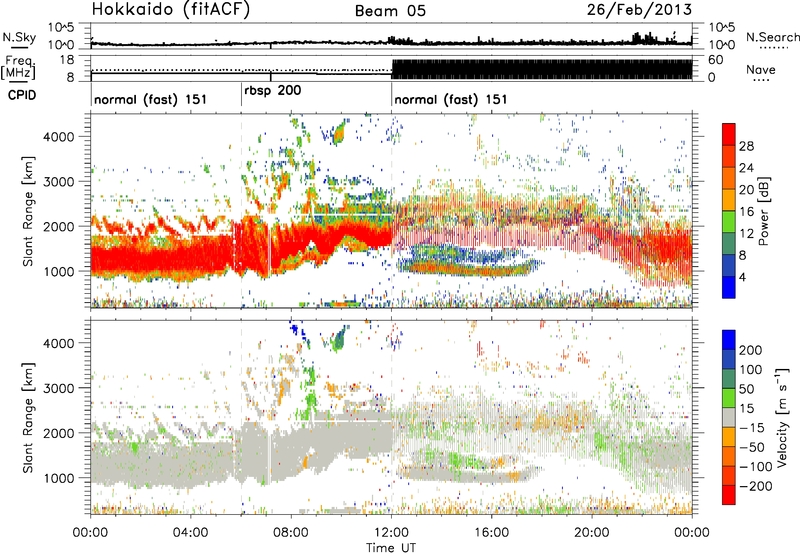The width and height of the screenshot is (800, 554).
Task: Click the "20:00" time tick label
Action: tap(592, 533)
